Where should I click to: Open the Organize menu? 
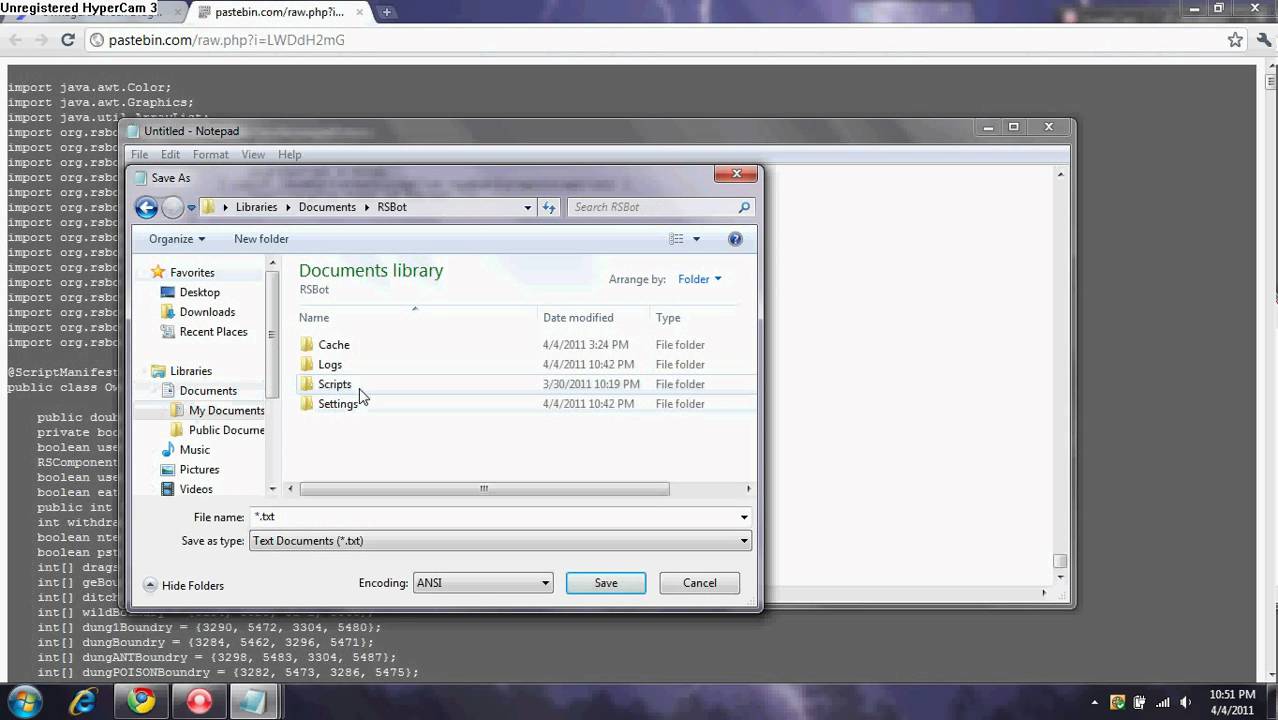coord(177,239)
